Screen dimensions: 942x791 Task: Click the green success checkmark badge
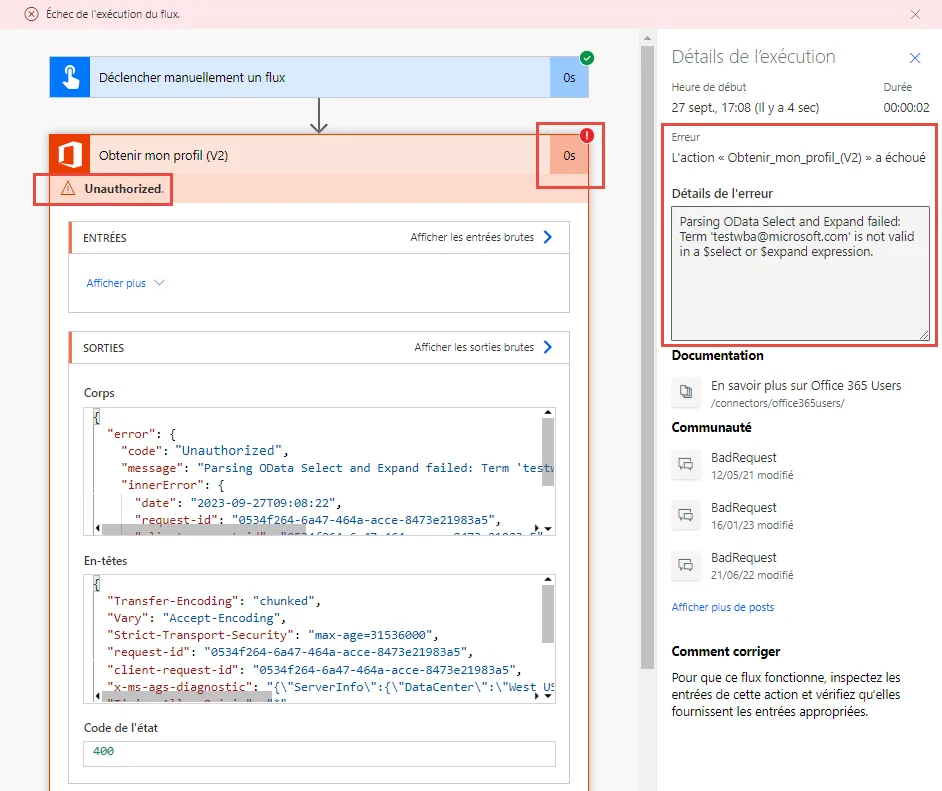pos(587,58)
